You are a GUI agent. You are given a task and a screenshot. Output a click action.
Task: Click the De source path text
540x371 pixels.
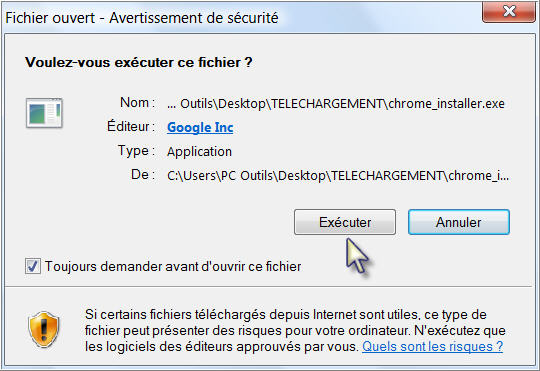coord(338,176)
